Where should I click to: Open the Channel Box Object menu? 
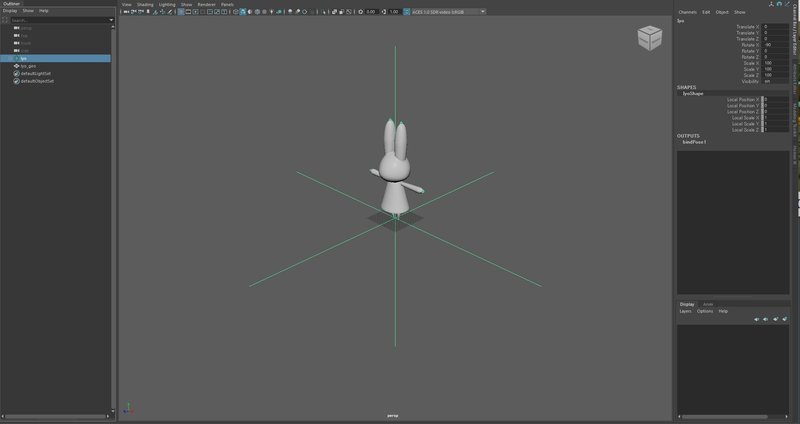(x=722, y=12)
